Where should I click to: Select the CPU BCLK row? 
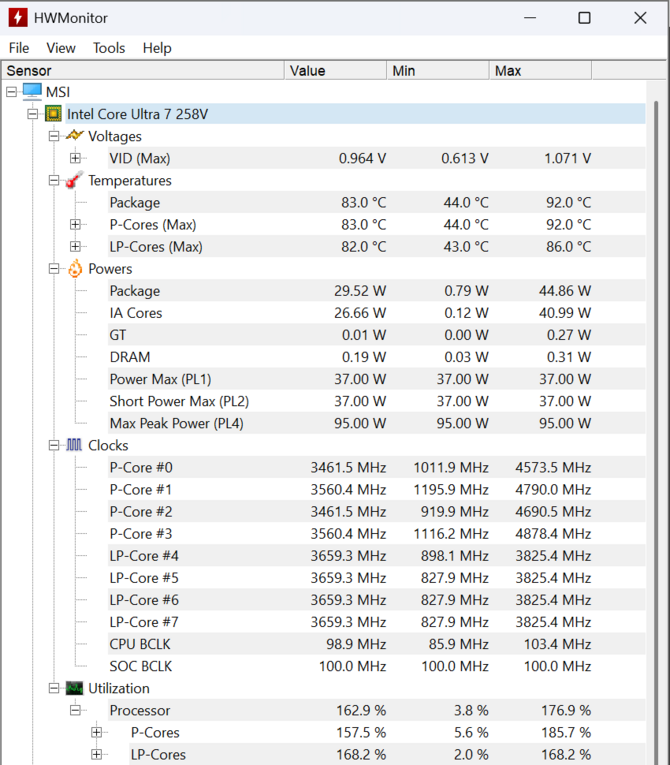[x=376, y=644]
